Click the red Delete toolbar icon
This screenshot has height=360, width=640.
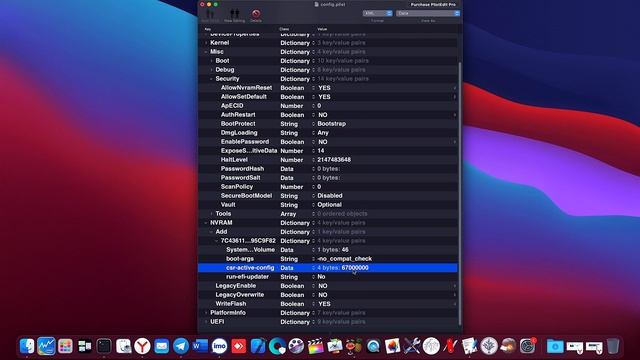256,16
